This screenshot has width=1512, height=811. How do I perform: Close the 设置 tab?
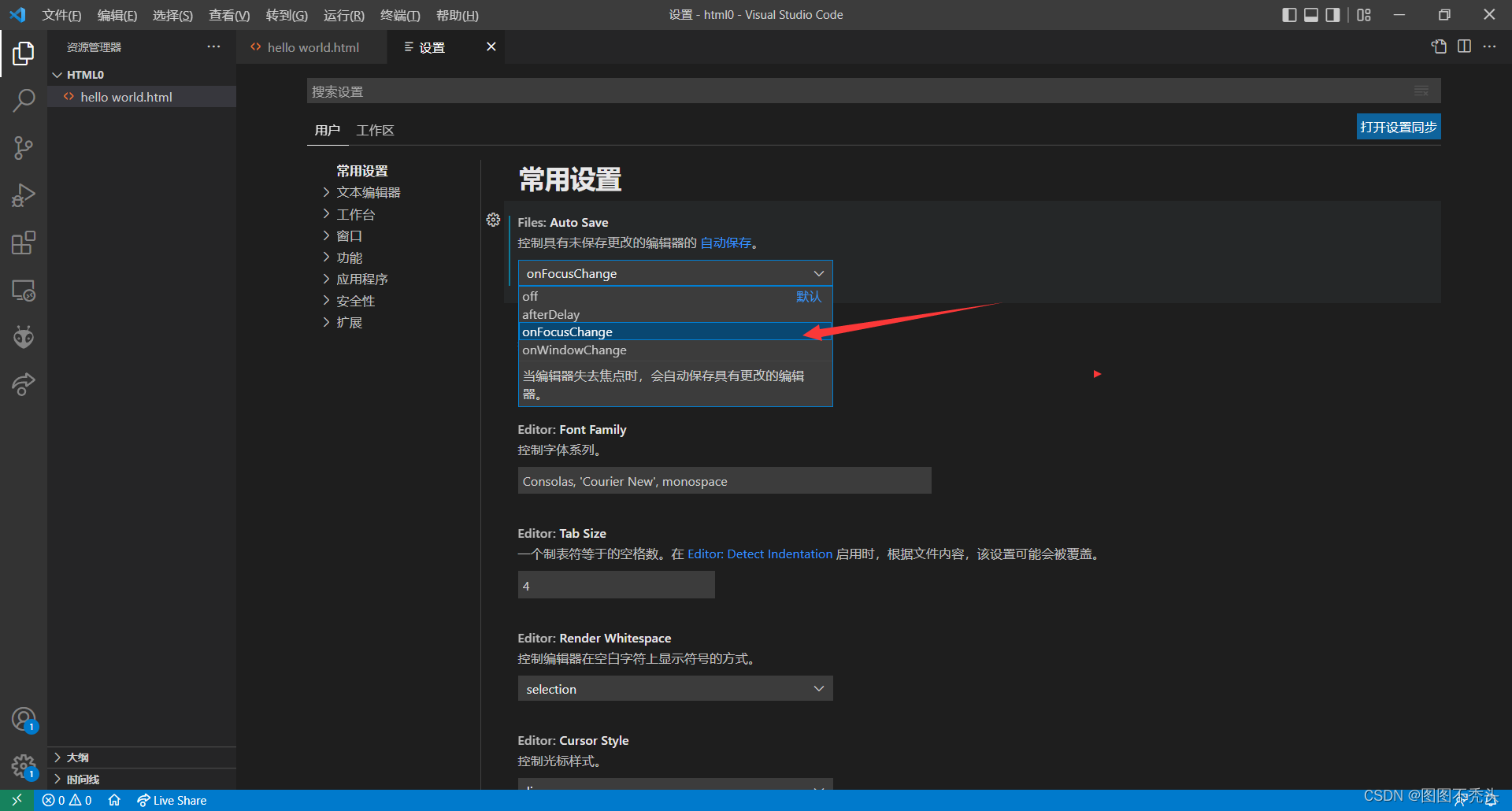491,46
